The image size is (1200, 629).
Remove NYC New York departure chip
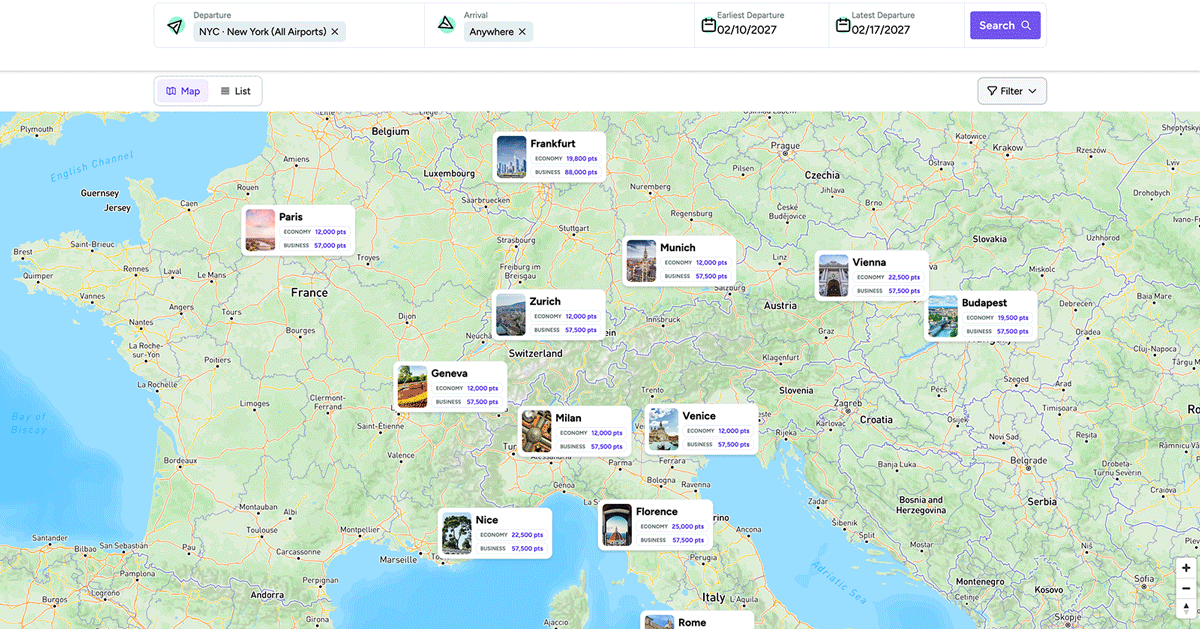tap(335, 32)
